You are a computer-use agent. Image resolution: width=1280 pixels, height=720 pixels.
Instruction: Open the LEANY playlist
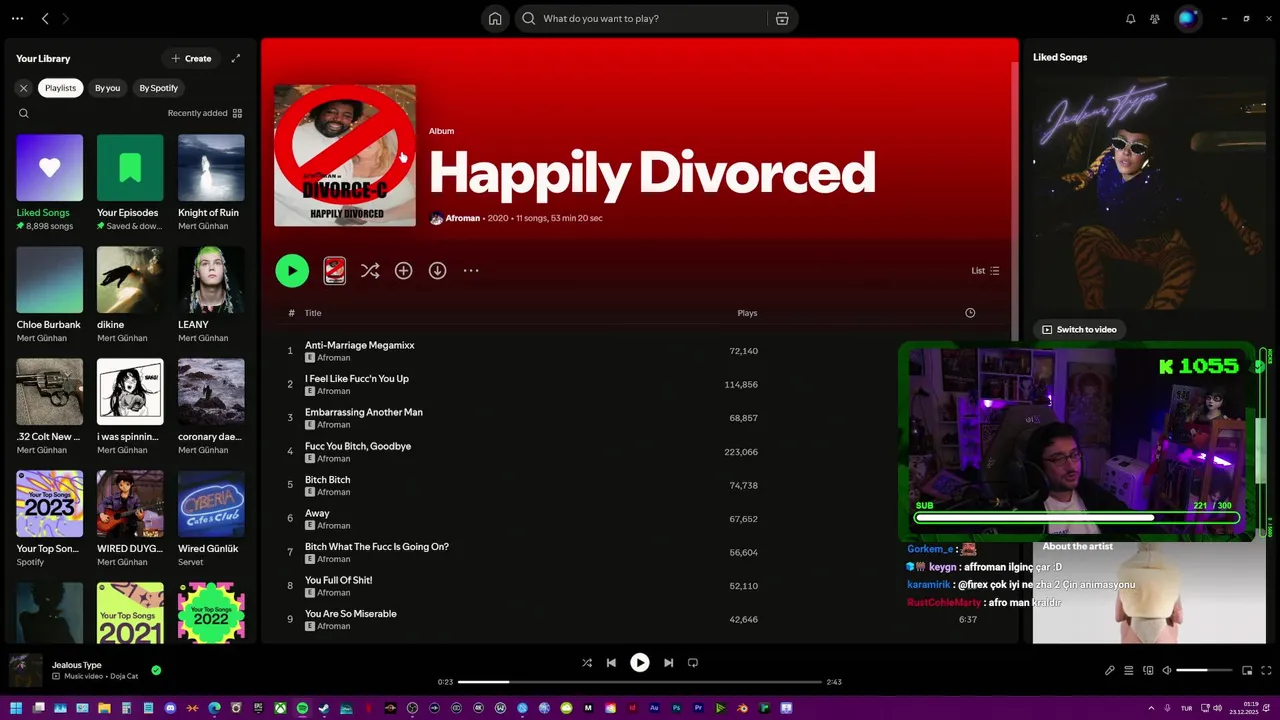(211, 294)
